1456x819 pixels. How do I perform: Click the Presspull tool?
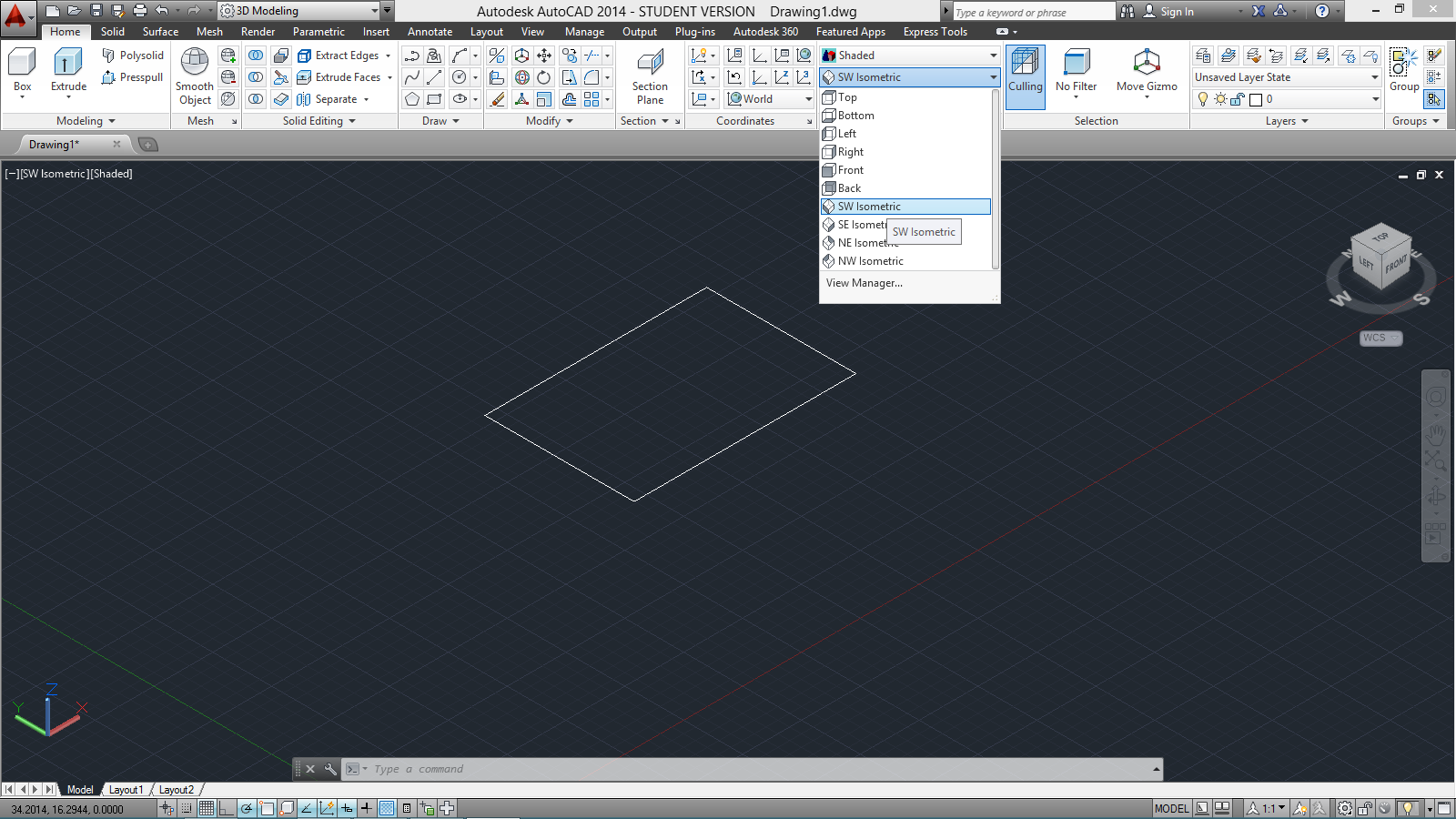coord(133,77)
